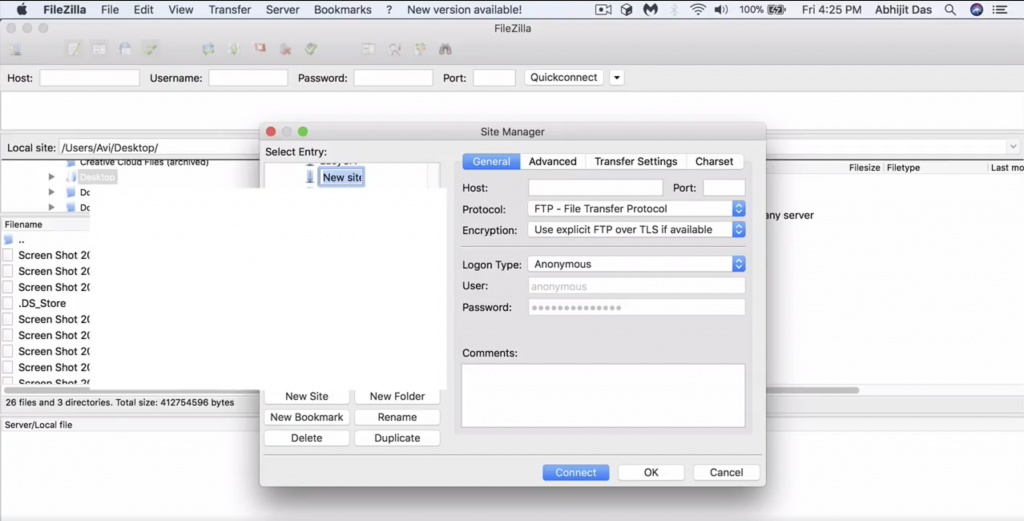Open the path dropdown at the right edge
This screenshot has height=521, width=1024.
[1013, 147]
